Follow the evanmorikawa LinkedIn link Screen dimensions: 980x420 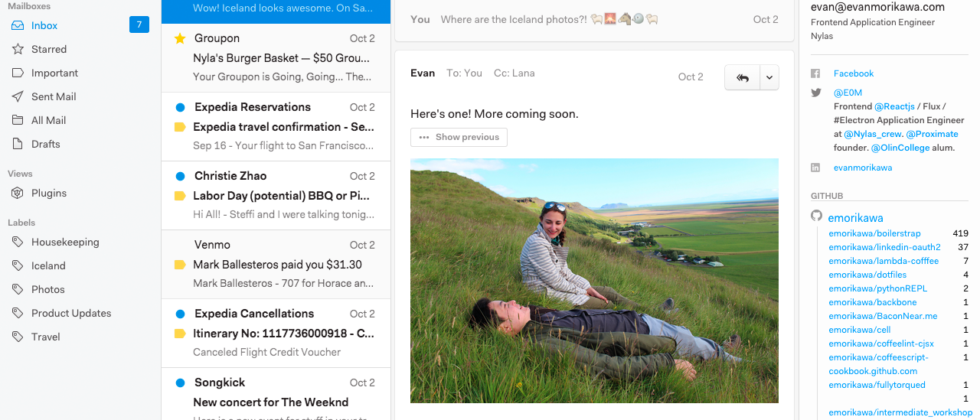862,168
